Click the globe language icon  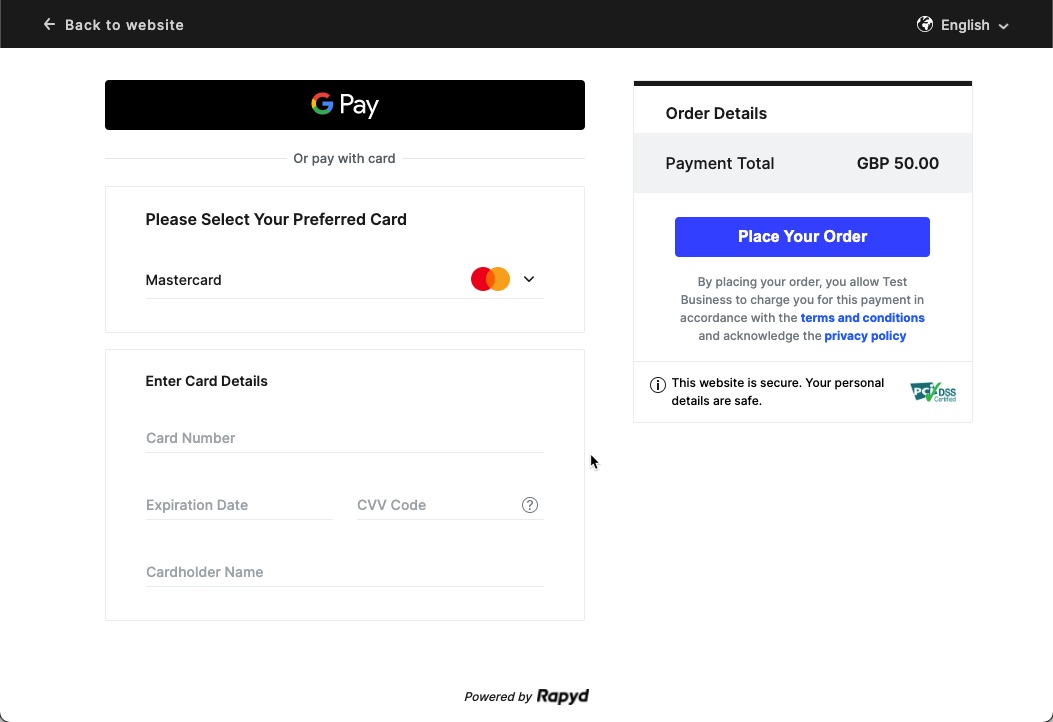pyautogui.click(x=925, y=25)
